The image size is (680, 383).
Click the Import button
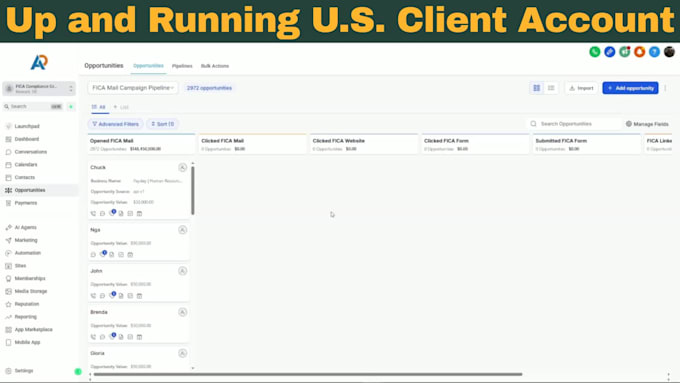(581, 88)
